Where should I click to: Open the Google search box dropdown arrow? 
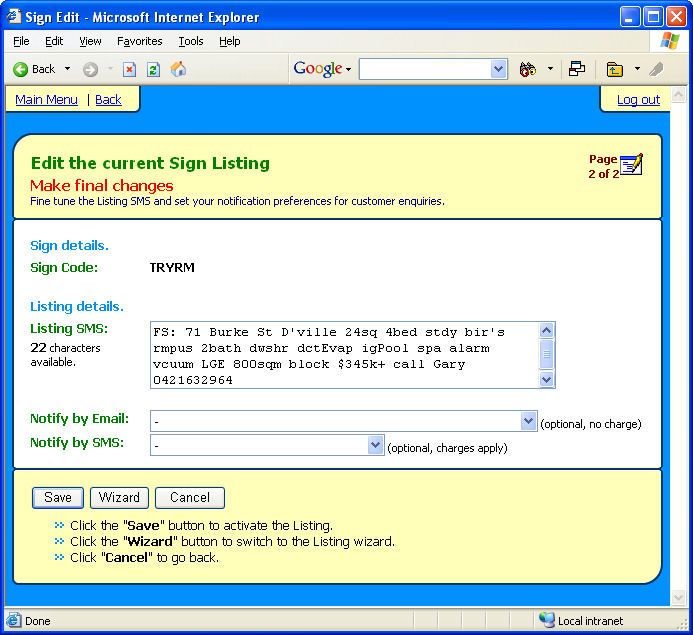(498, 69)
